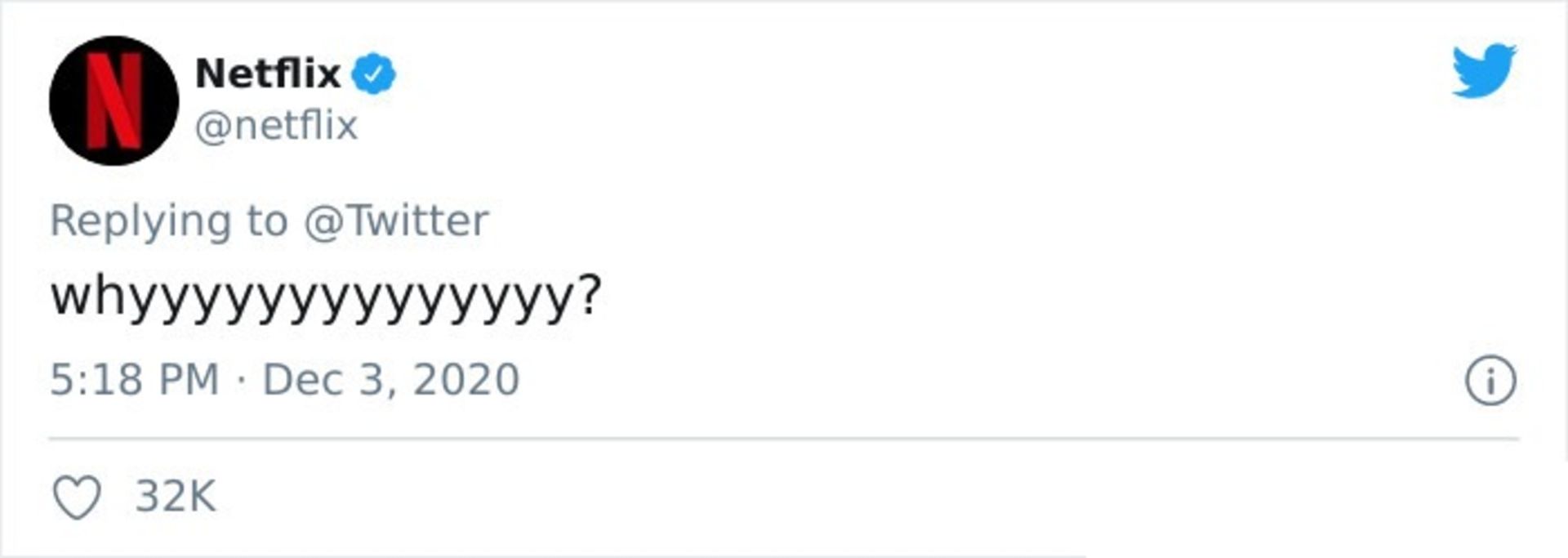Open the @netflix handle link

[x=276, y=126]
